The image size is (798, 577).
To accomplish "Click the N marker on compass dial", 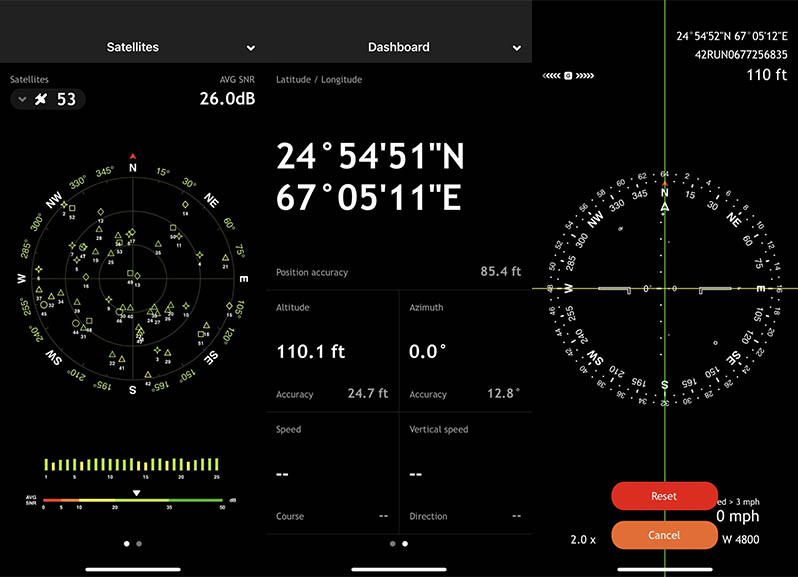I will [665, 193].
